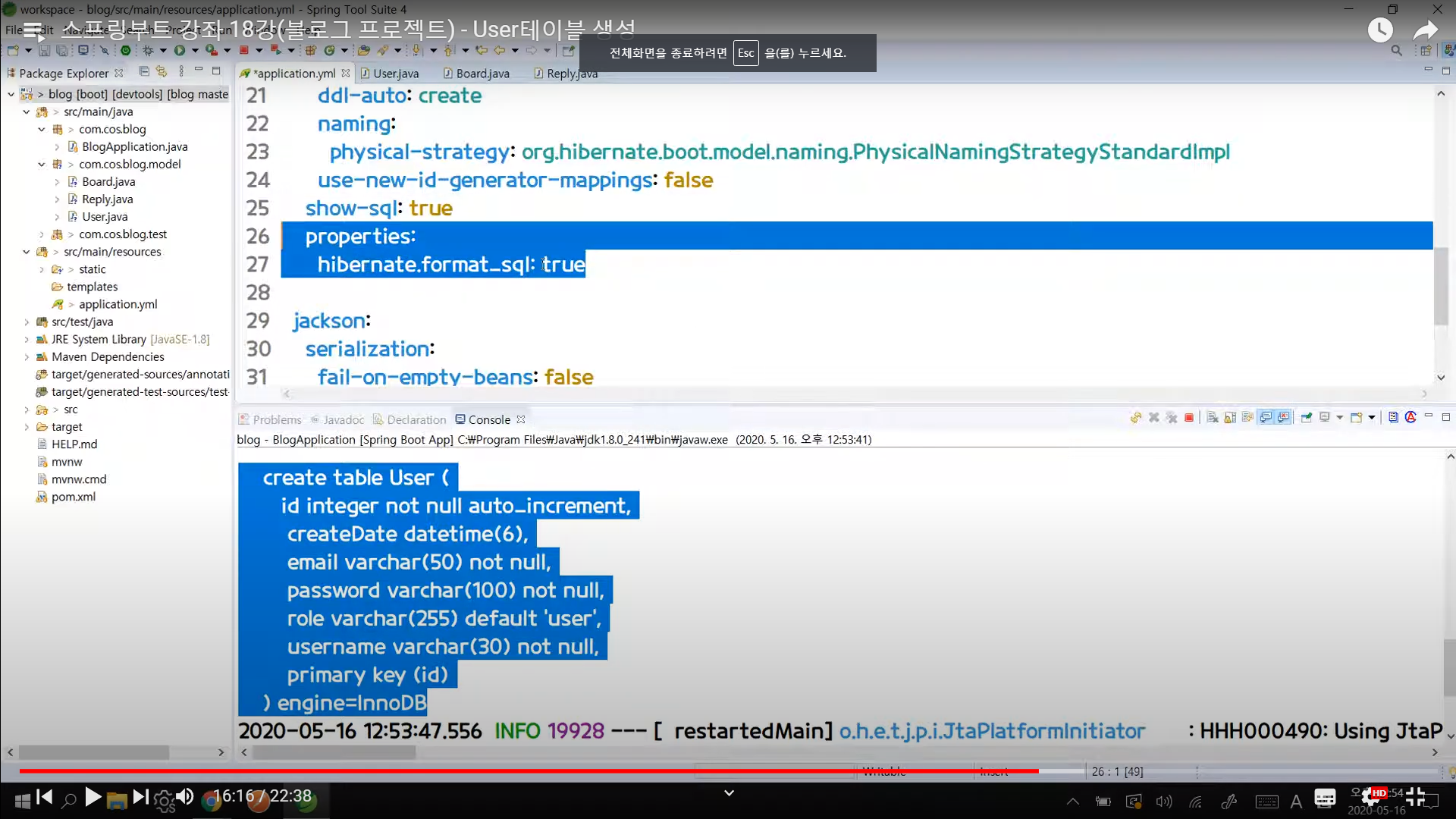Switch to the User.java editor tab
This screenshot has height=819, width=1456.
tap(395, 74)
